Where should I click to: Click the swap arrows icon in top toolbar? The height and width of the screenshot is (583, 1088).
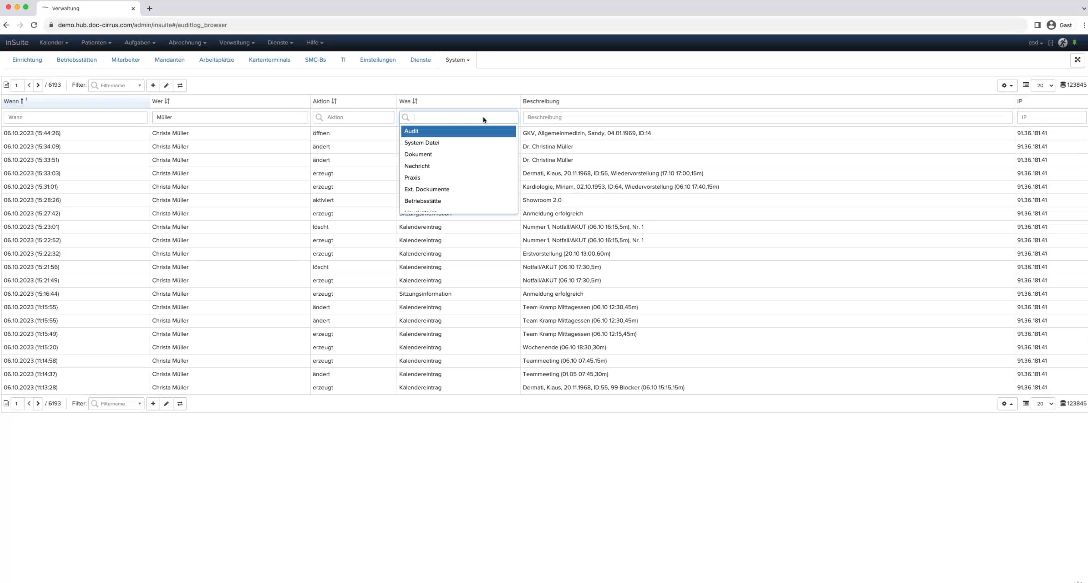[180, 85]
